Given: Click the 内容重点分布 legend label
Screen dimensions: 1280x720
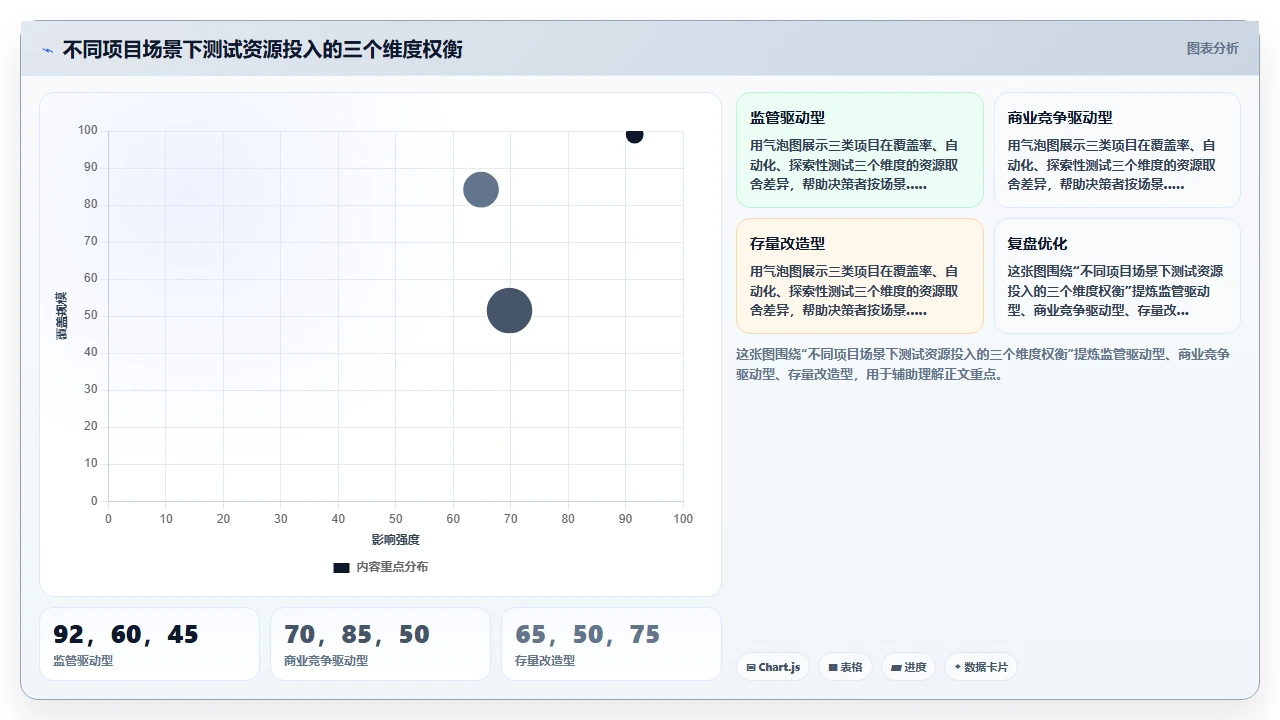Looking at the screenshot, I should click(x=392, y=567).
